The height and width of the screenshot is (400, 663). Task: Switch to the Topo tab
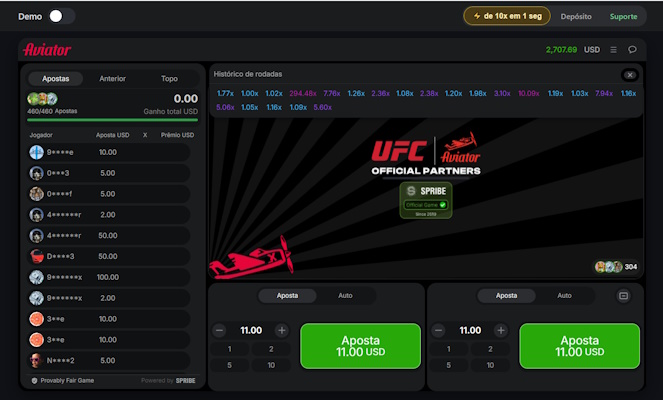169,79
